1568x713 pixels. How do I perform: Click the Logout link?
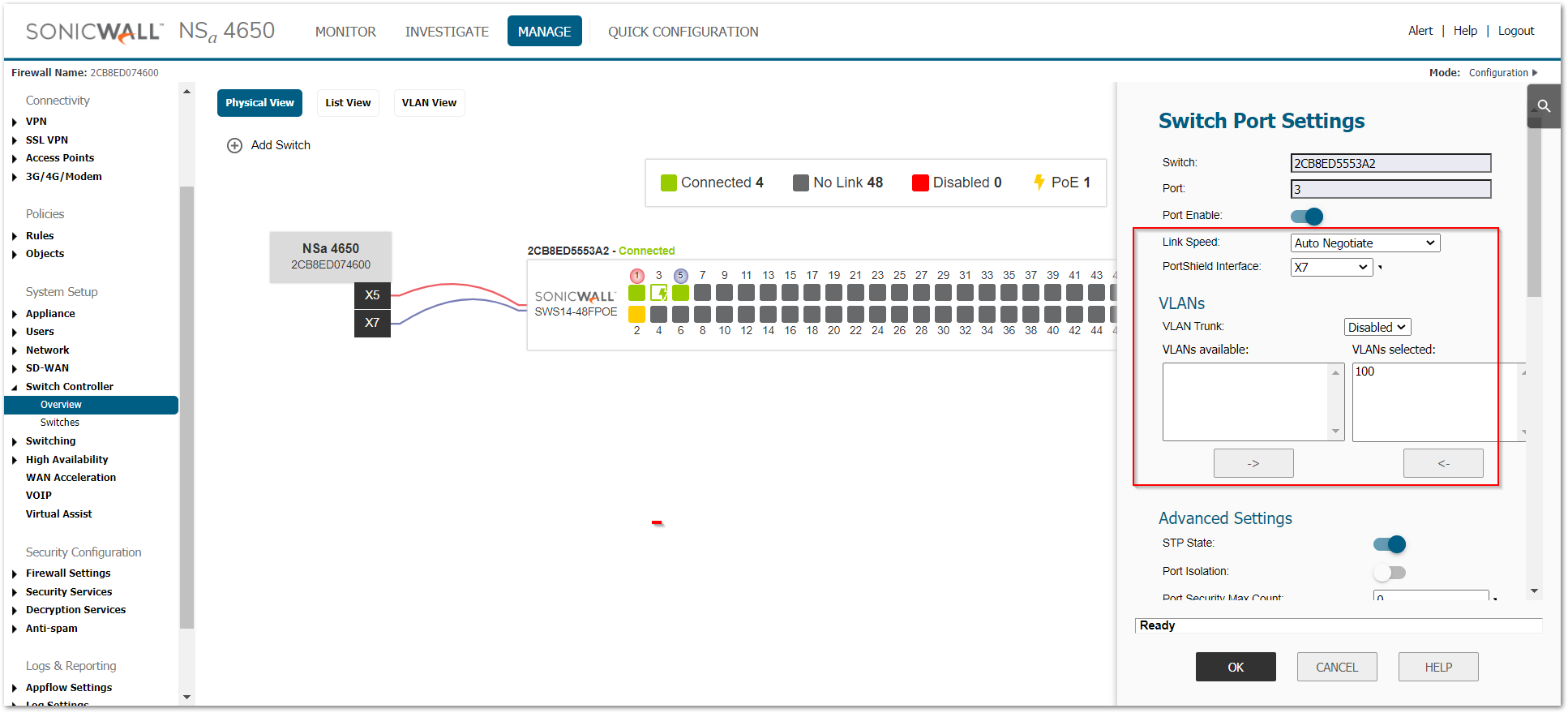pyautogui.click(x=1516, y=31)
